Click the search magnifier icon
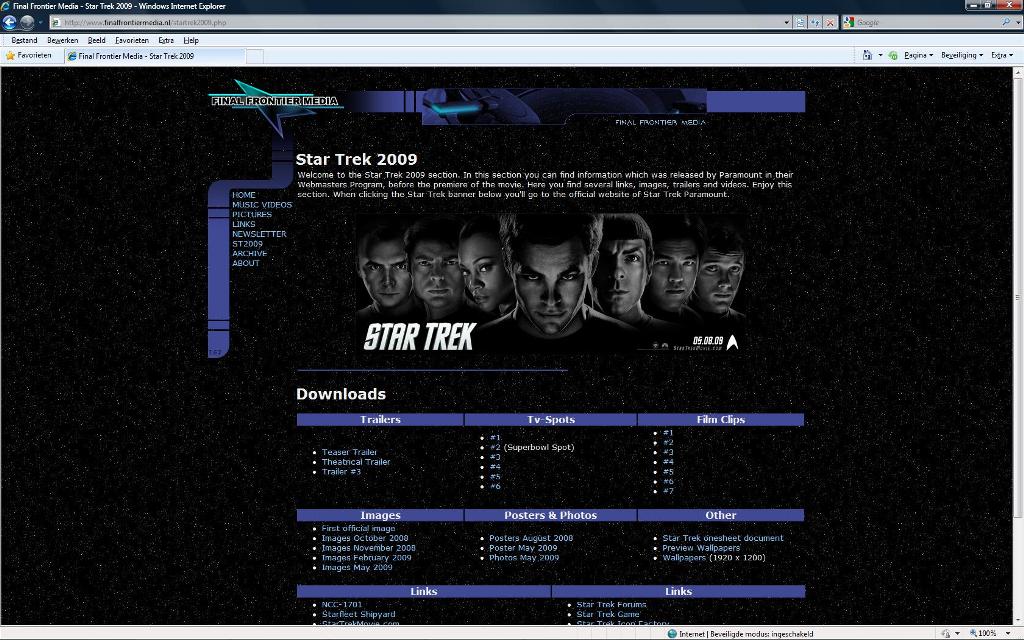 [x=1006, y=22]
